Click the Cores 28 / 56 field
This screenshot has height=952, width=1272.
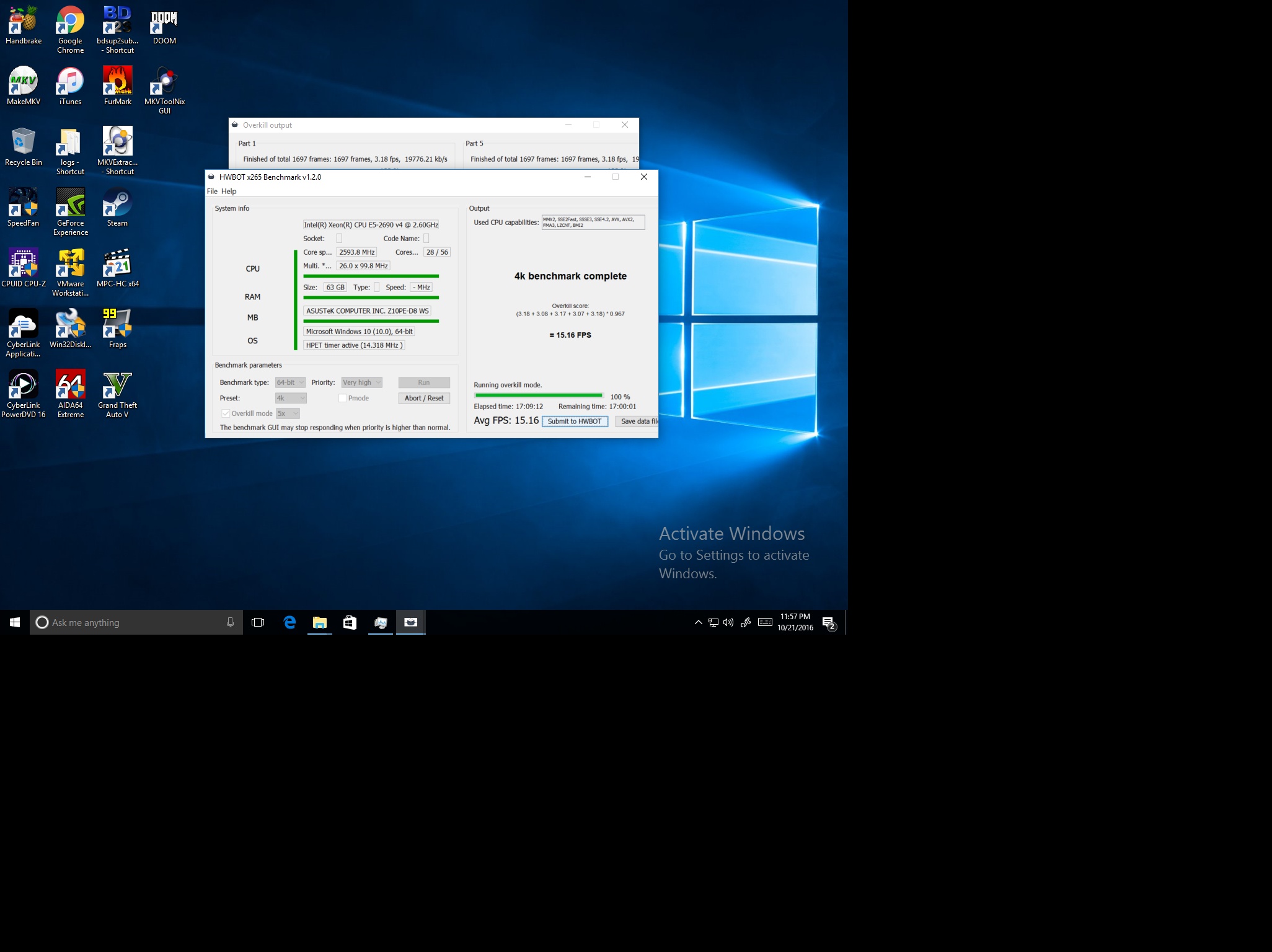pyautogui.click(x=437, y=252)
